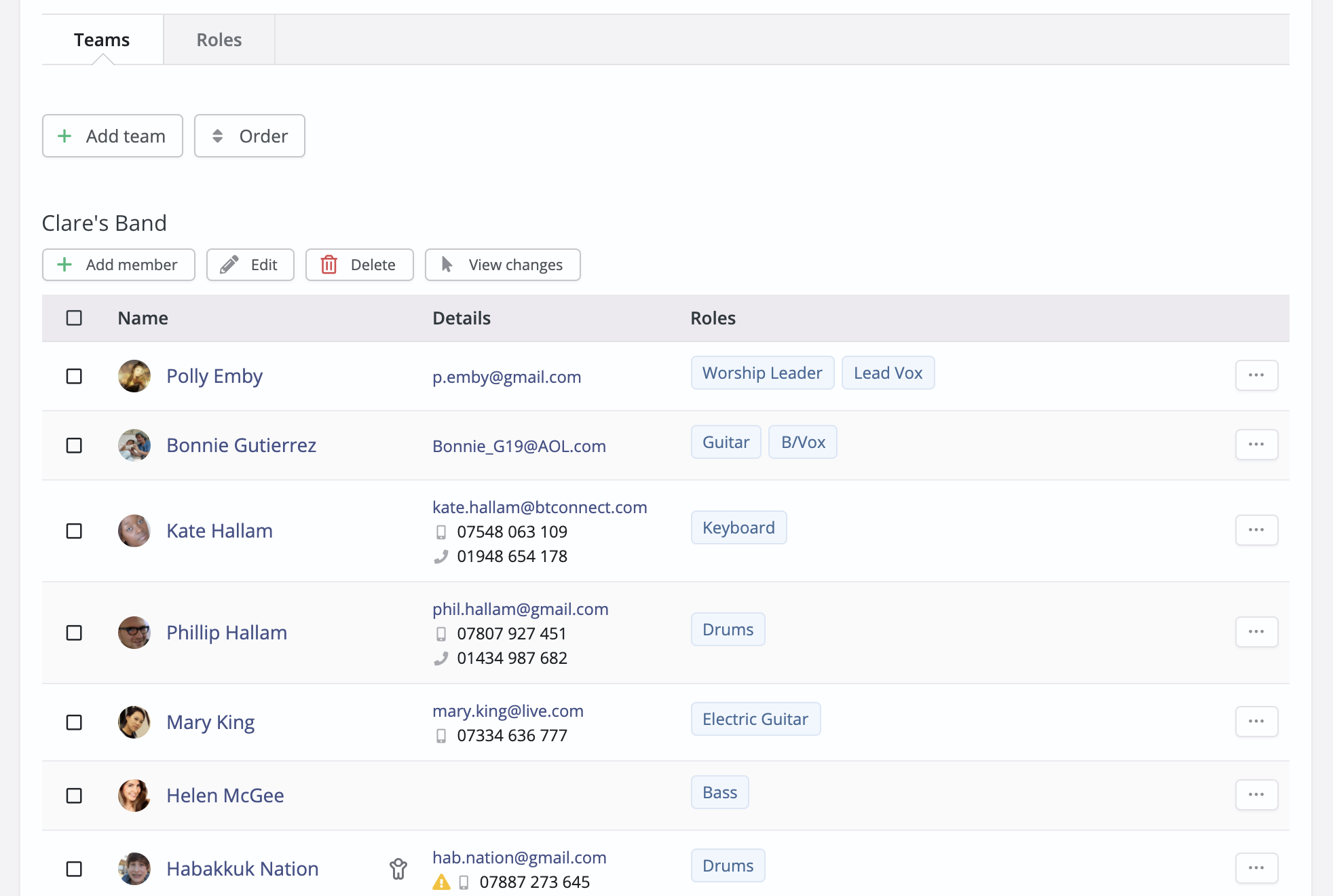Viewport: 1333px width, 896px height.
Task: Switch to the Roles tab
Action: click(x=219, y=39)
